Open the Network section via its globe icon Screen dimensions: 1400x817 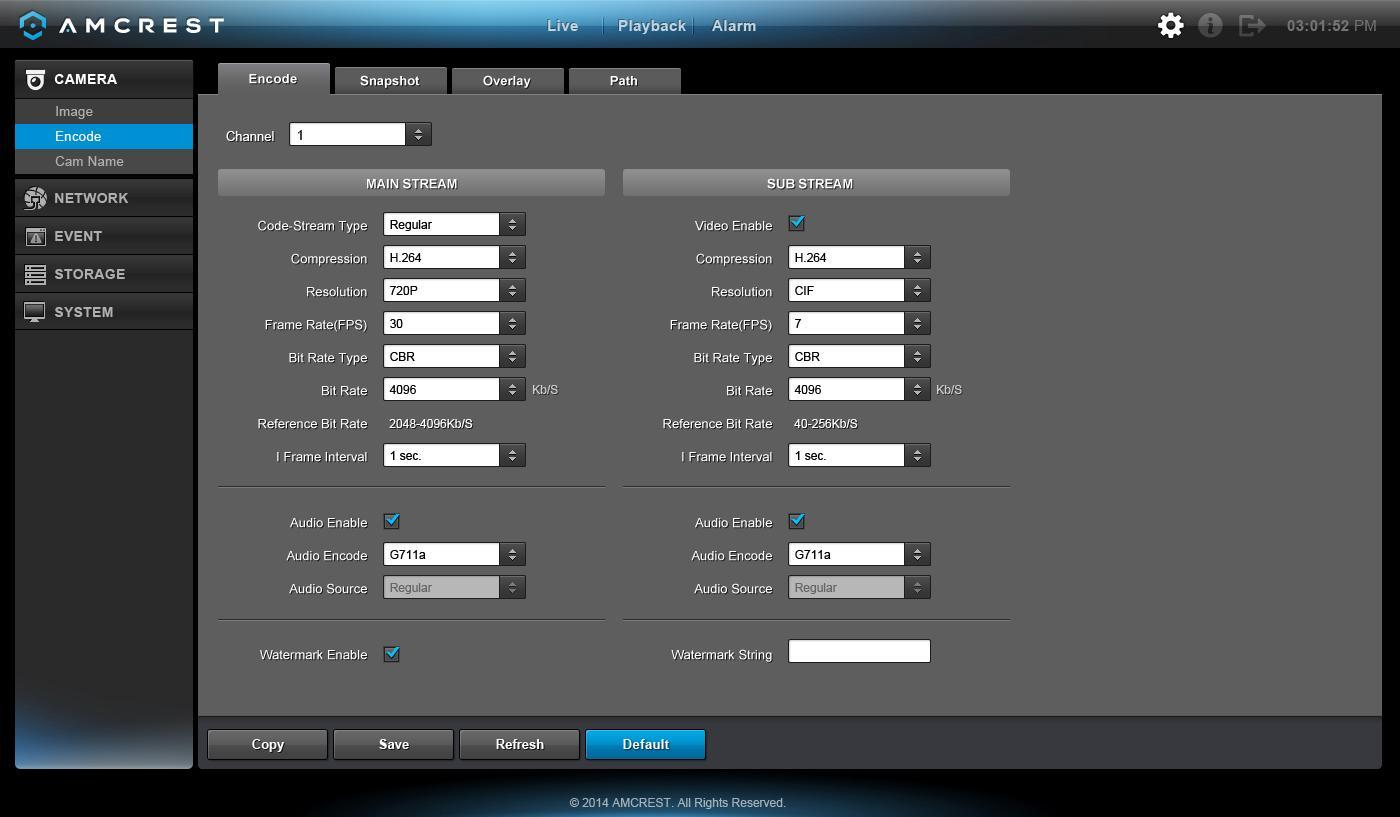35,198
